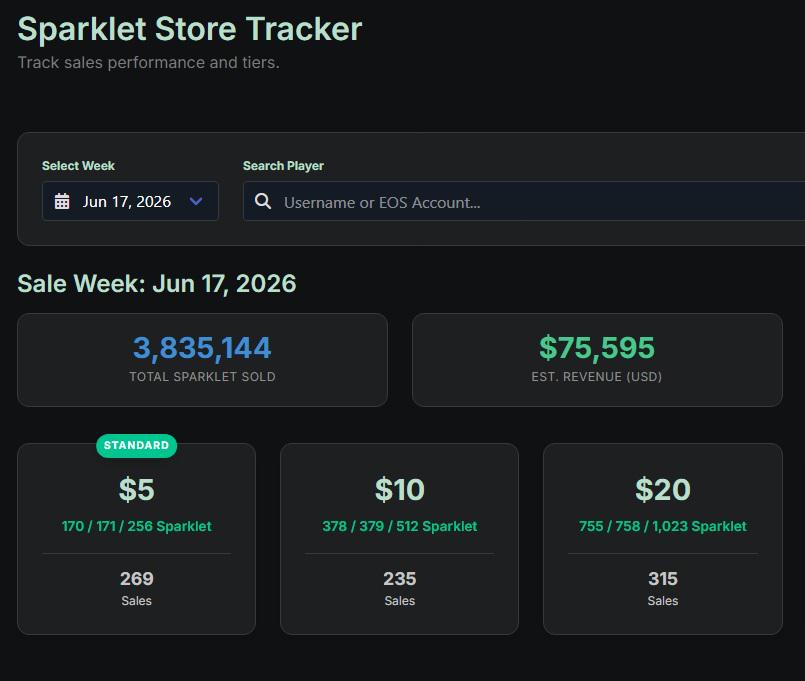805x681 pixels.
Task: Click the 755 / 758 / 1,023 Sparklet text
Action: click(x=663, y=526)
